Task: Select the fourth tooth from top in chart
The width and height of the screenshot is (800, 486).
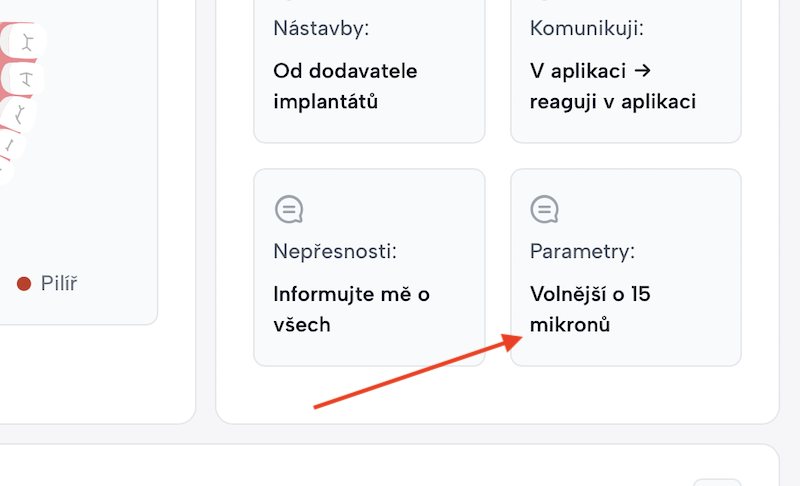Action: [11, 145]
